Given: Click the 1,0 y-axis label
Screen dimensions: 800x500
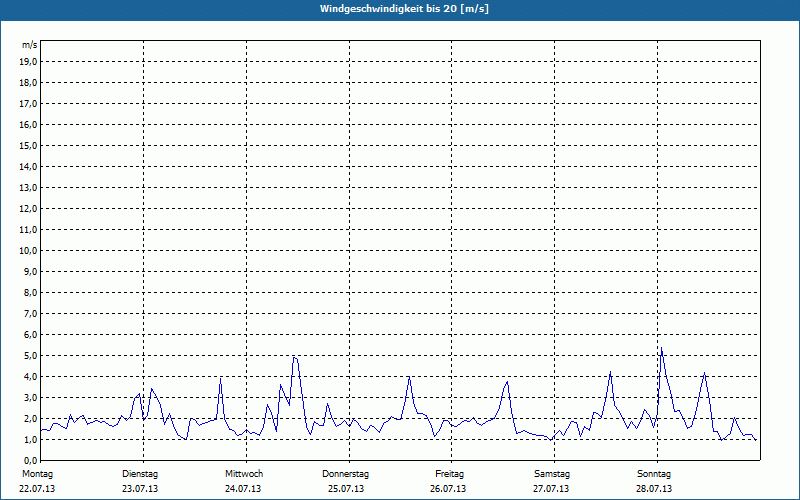Looking at the screenshot, I should [29, 439].
